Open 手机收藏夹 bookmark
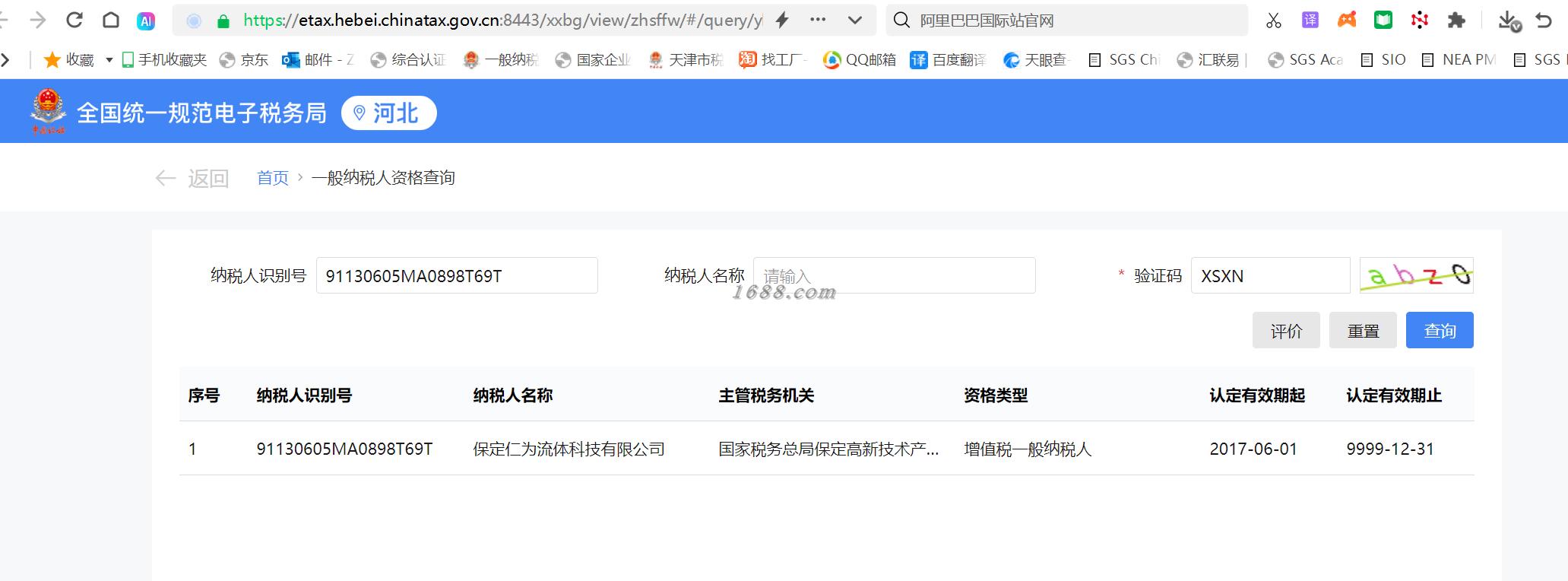Screen dimensions: 1568x581 (x=164, y=59)
